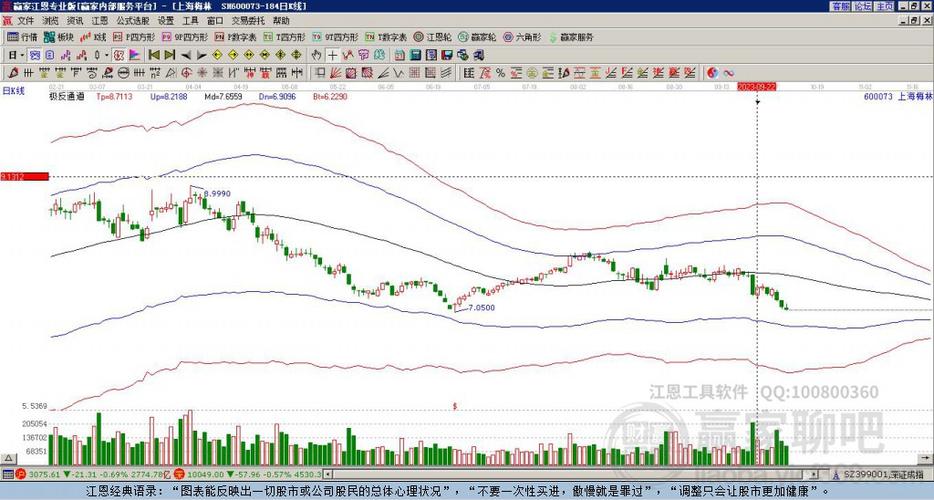Viewport: 934px width, 500px height.
Task: Click the 7.0500 low price label
Action: pyautogui.click(x=481, y=308)
